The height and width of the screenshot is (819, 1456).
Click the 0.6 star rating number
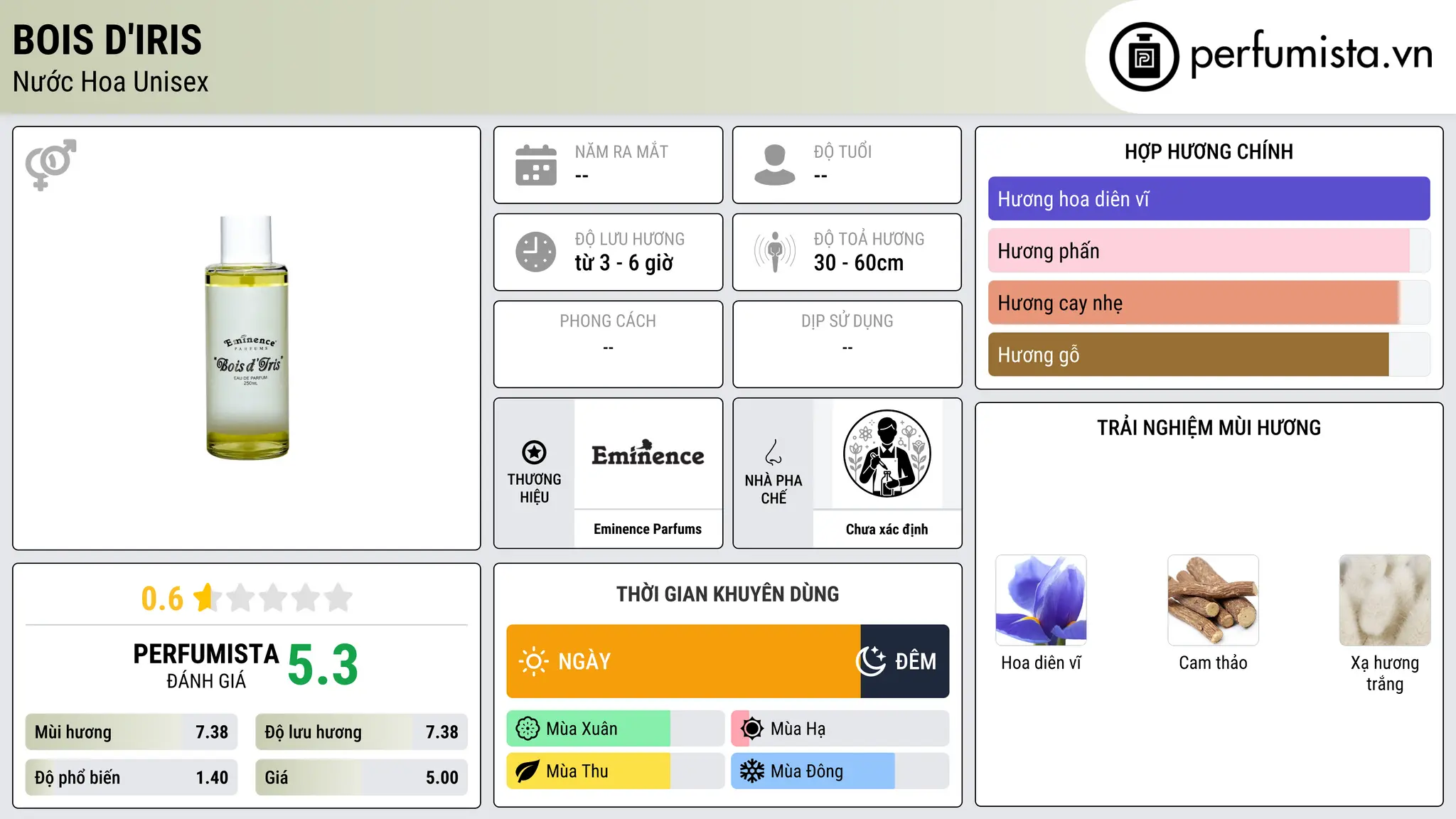coord(162,599)
